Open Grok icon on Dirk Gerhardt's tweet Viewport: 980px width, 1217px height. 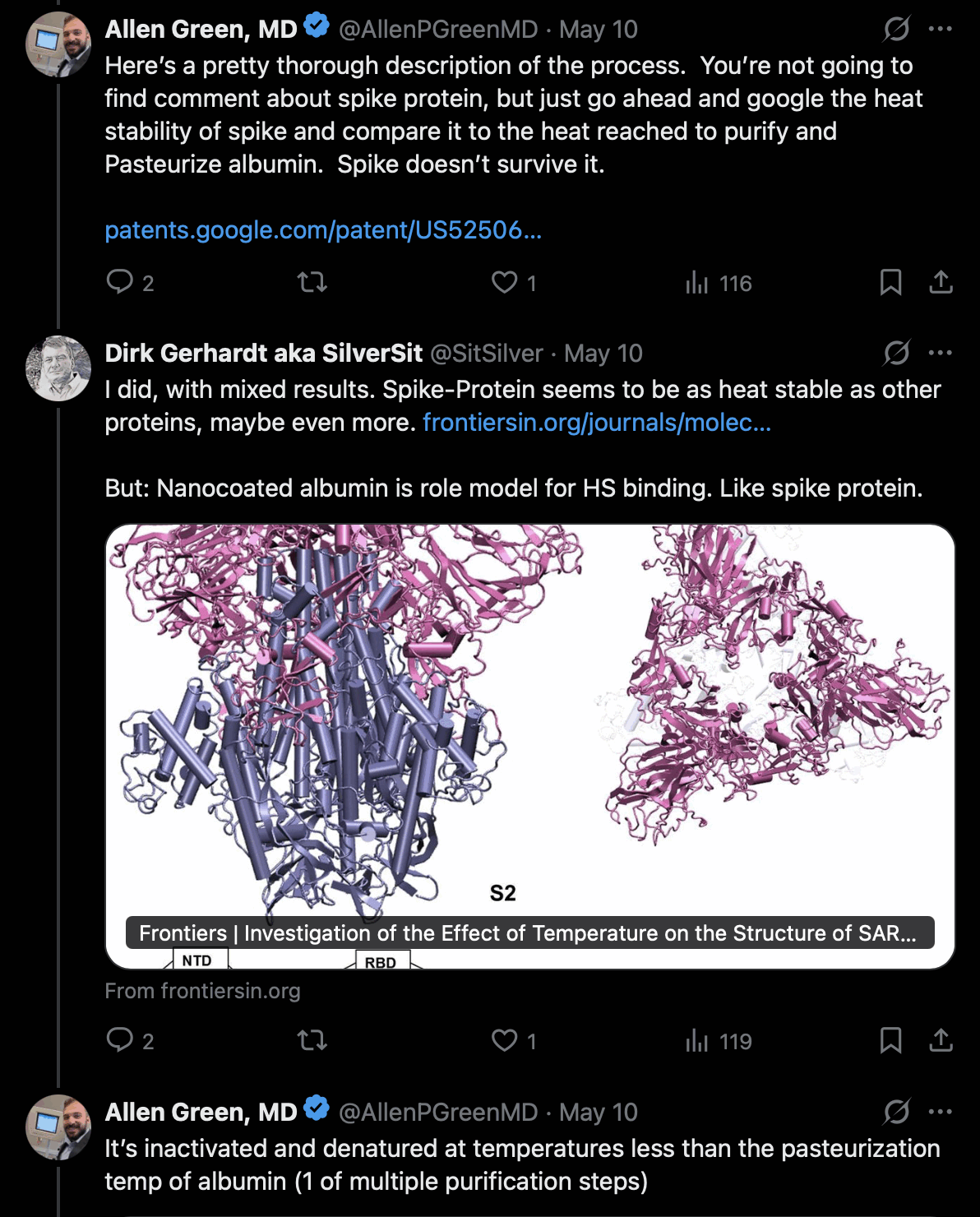pyautogui.click(x=897, y=353)
